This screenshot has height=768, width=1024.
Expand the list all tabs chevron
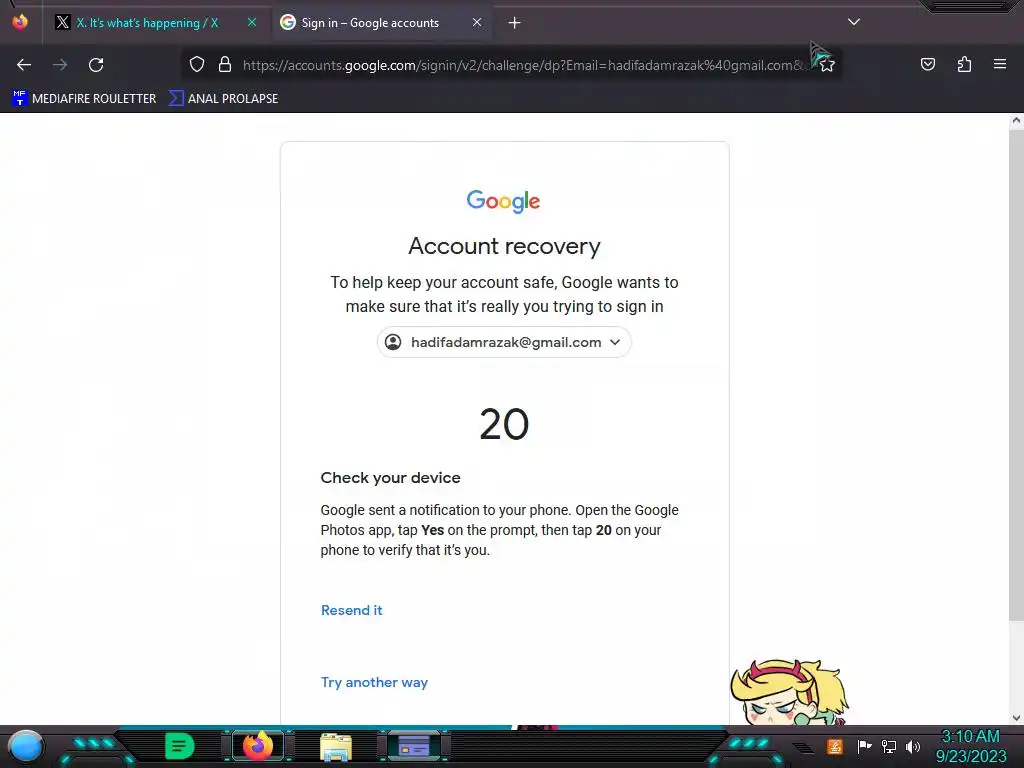(x=854, y=22)
